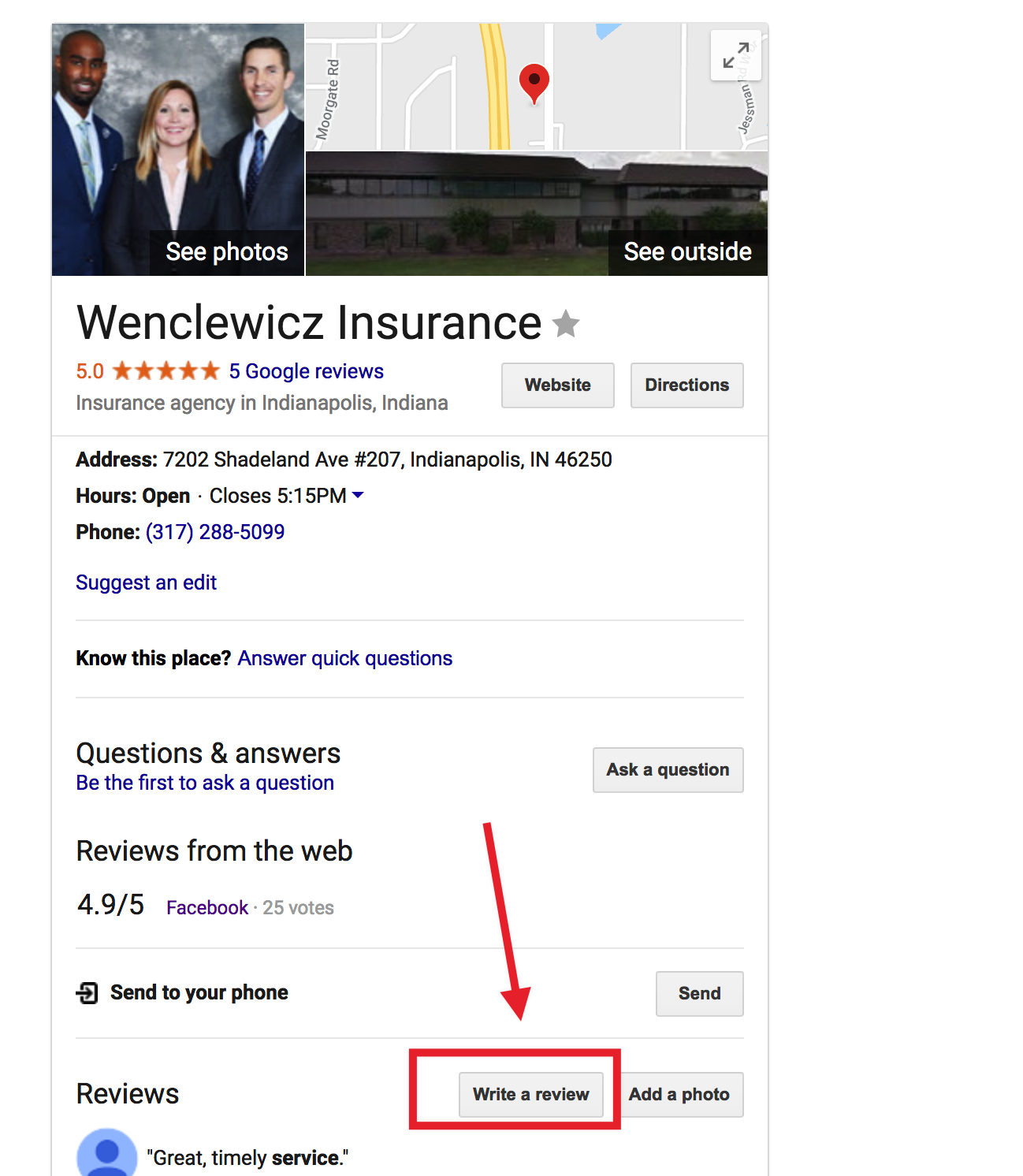The image size is (1023, 1176).
Task: Click the orange rating stars
Action: point(166,370)
